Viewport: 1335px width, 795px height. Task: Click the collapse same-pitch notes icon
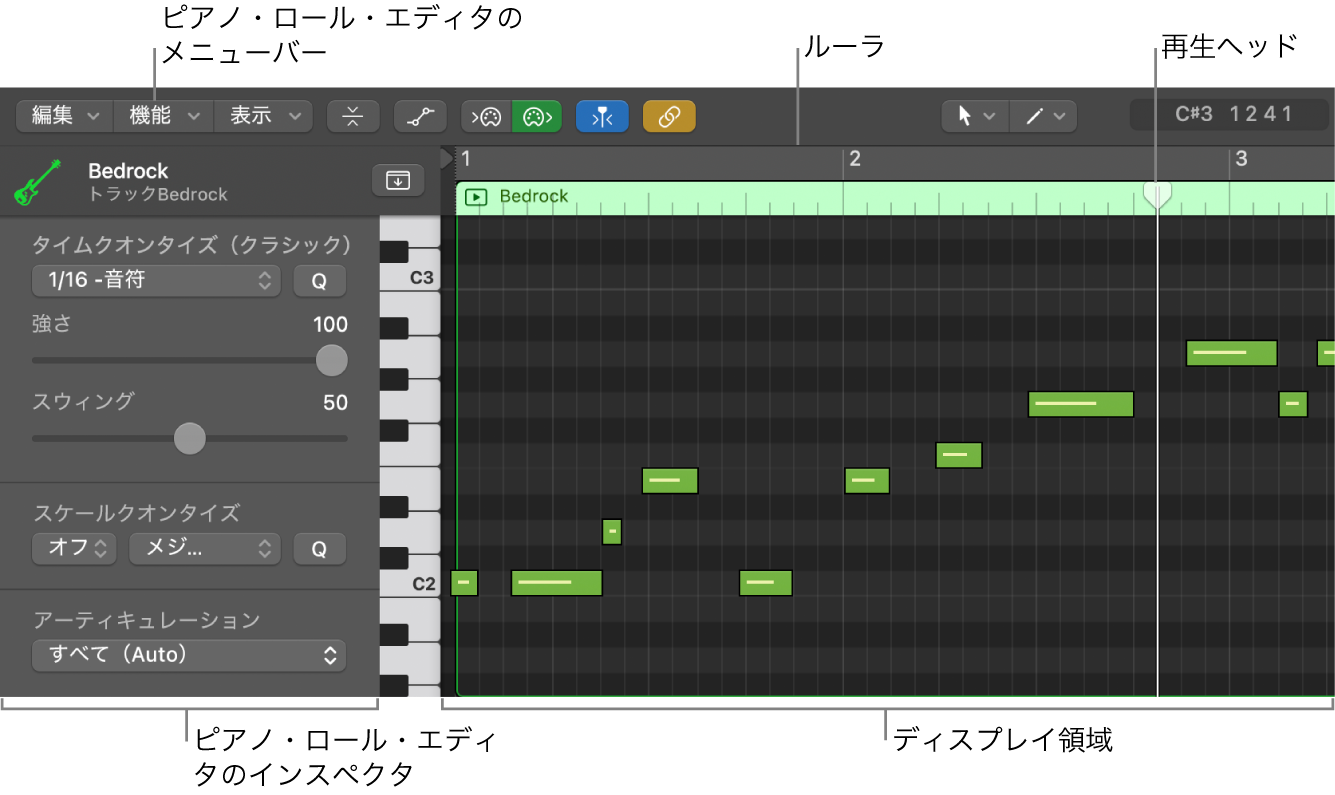coord(353,116)
